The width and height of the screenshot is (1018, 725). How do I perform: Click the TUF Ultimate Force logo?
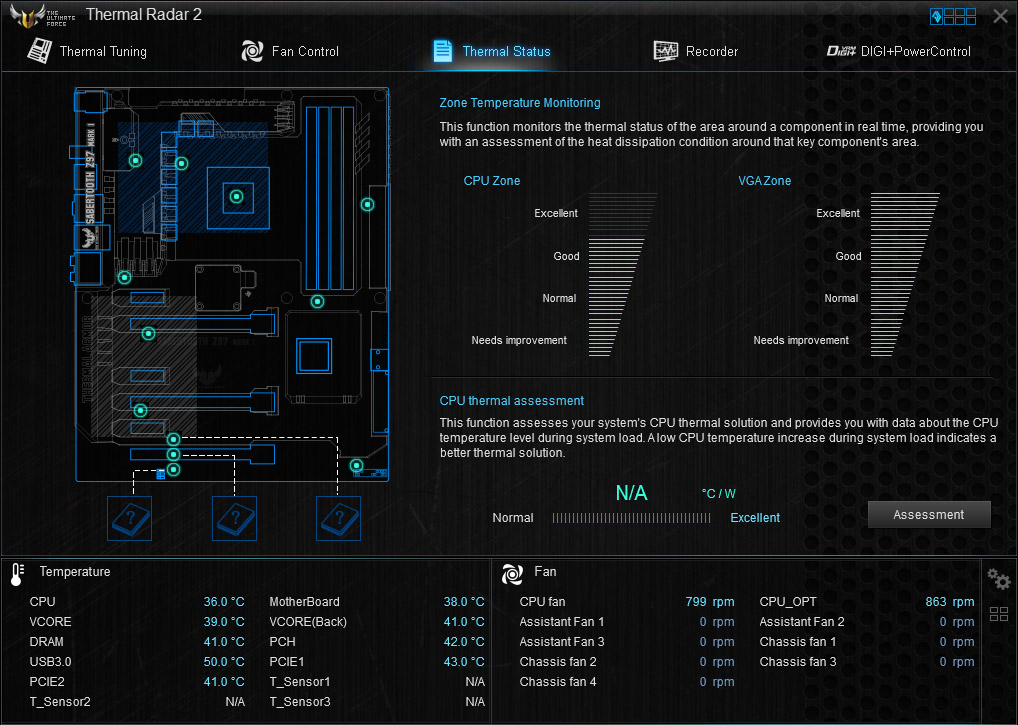point(42,16)
